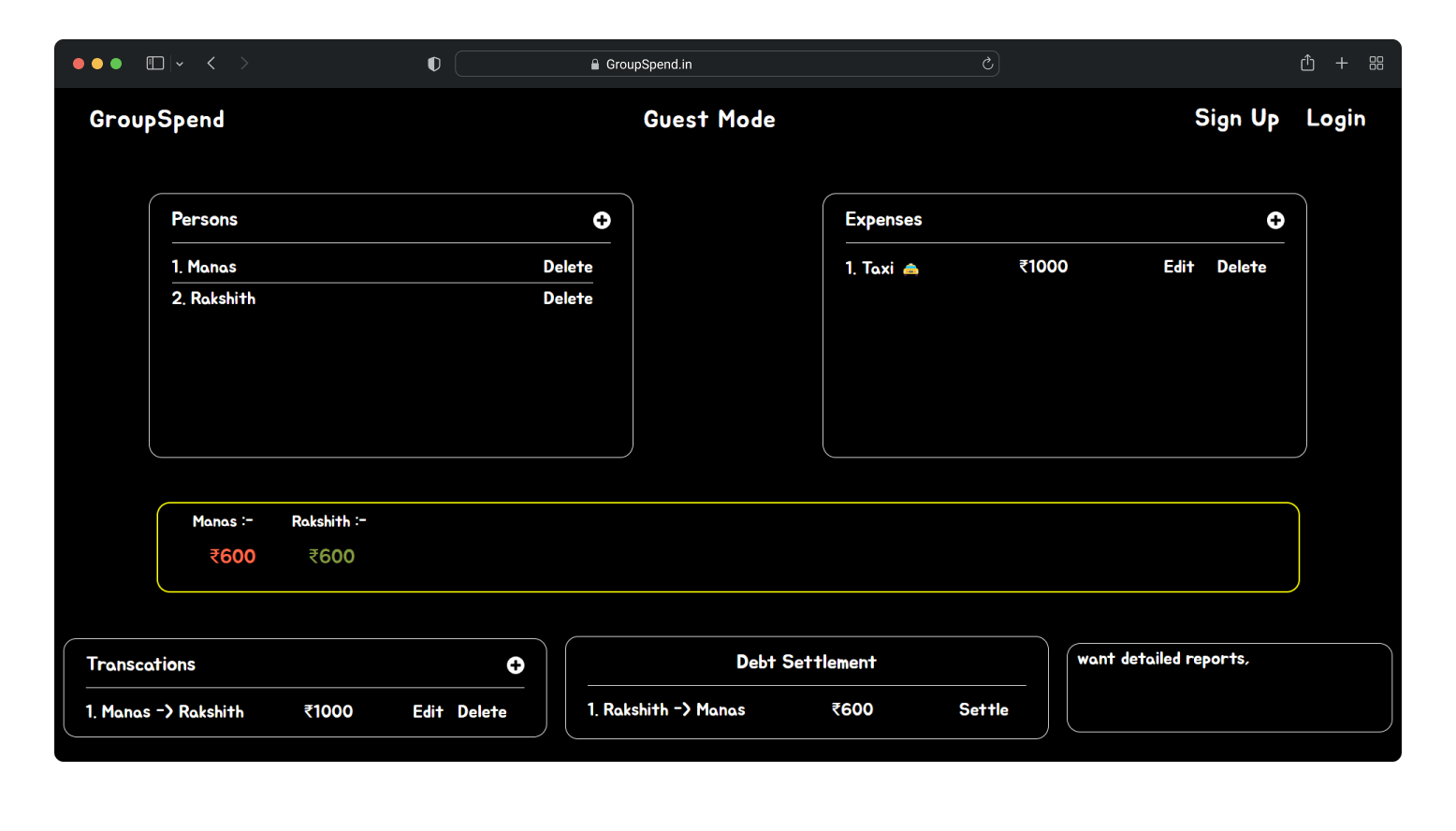The height and width of the screenshot is (831, 1456).
Task: Click the GroupSpend logo text
Action: [x=157, y=120]
